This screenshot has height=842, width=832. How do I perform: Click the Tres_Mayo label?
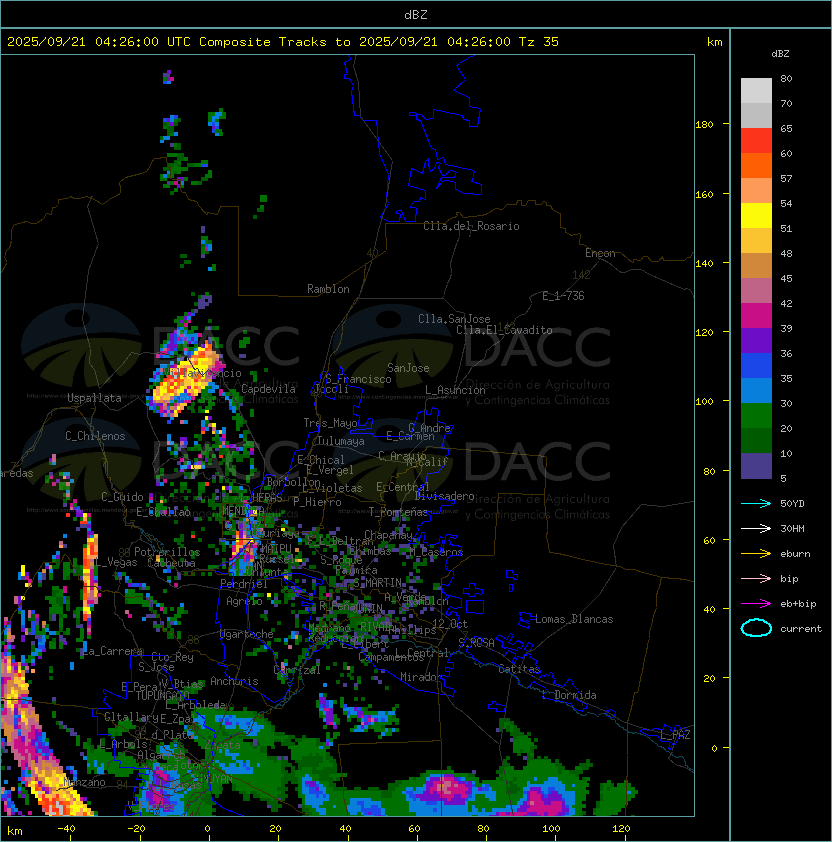[330, 423]
